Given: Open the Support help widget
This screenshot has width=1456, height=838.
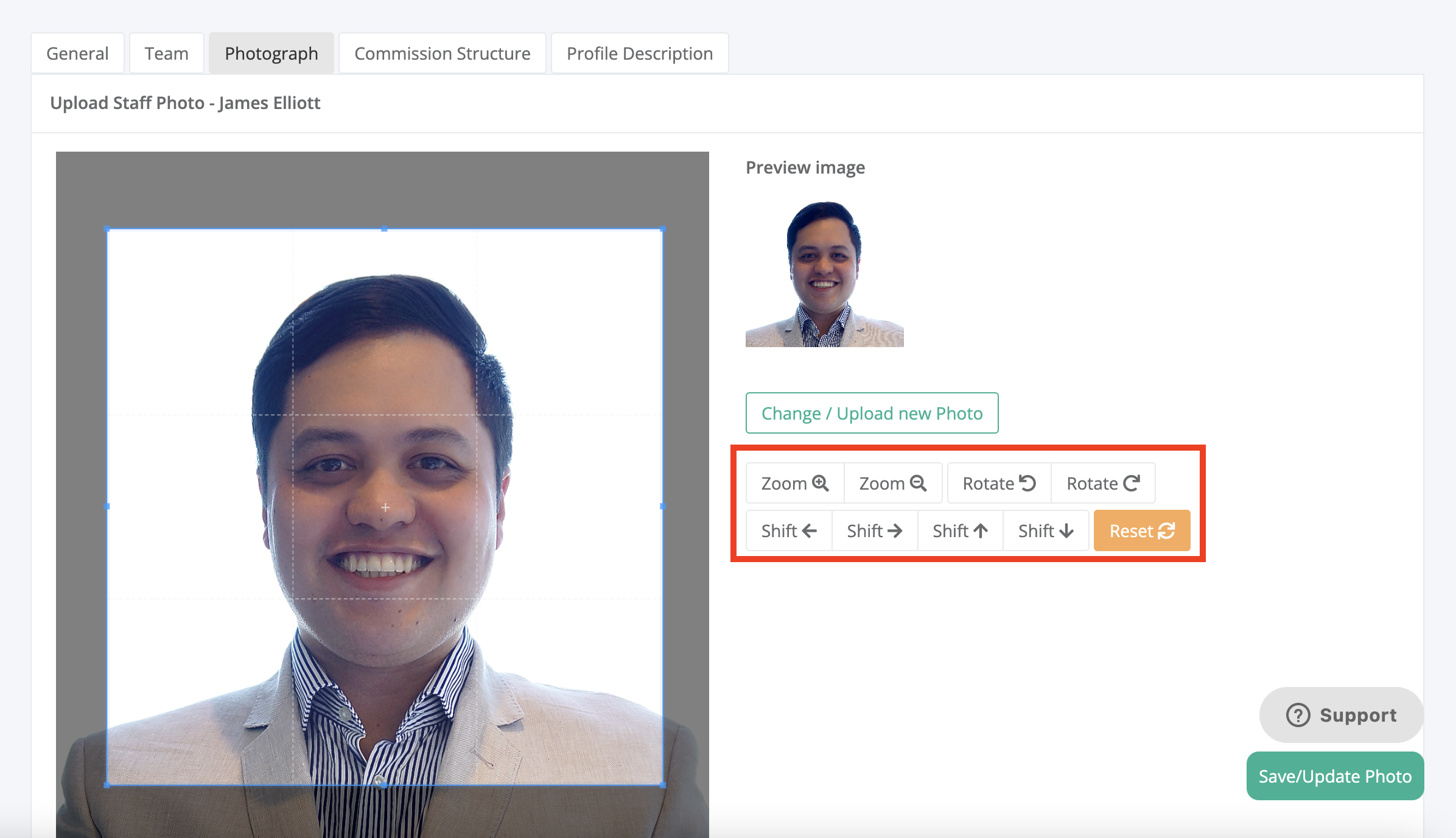Looking at the screenshot, I should point(1342,715).
